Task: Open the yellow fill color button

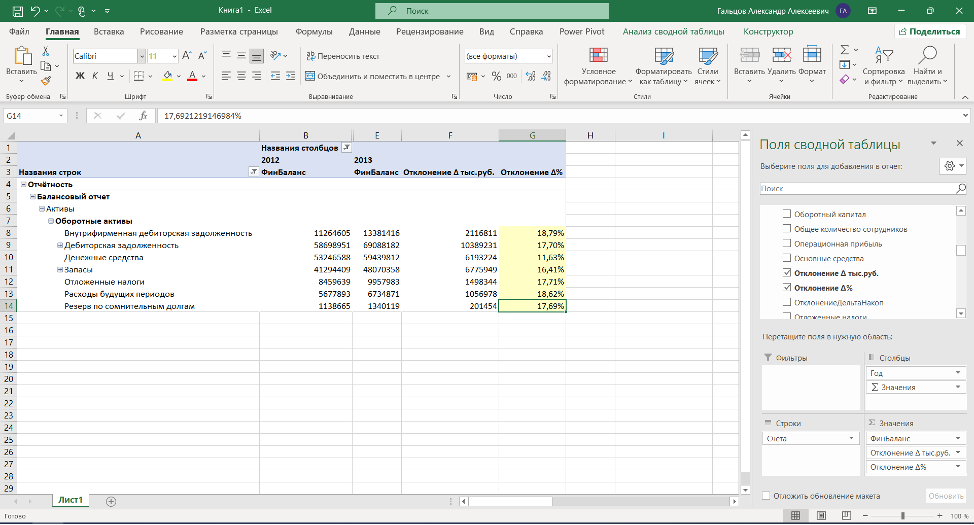Action: [x=167, y=76]
